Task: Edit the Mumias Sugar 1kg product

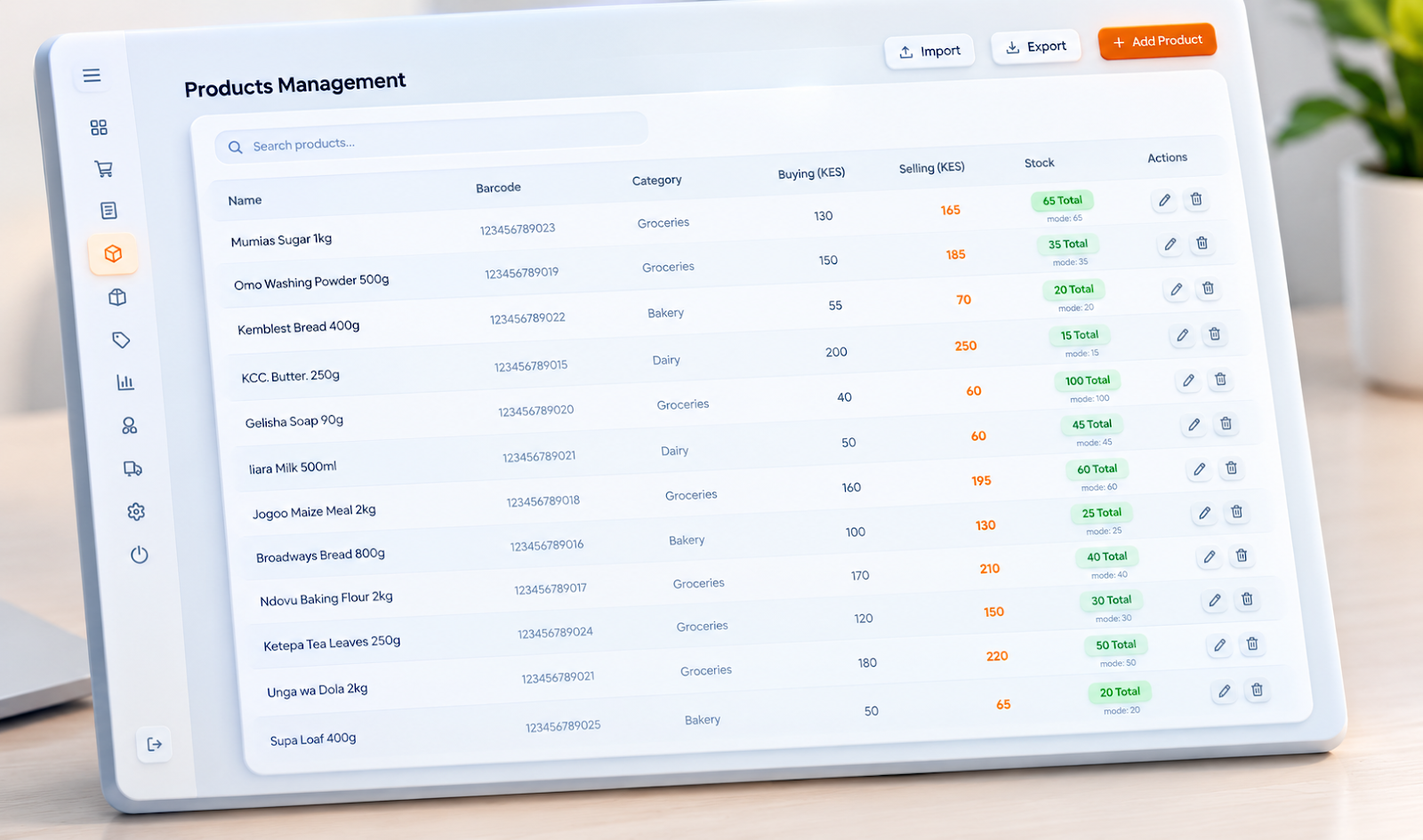Action: click(1164, 200)
